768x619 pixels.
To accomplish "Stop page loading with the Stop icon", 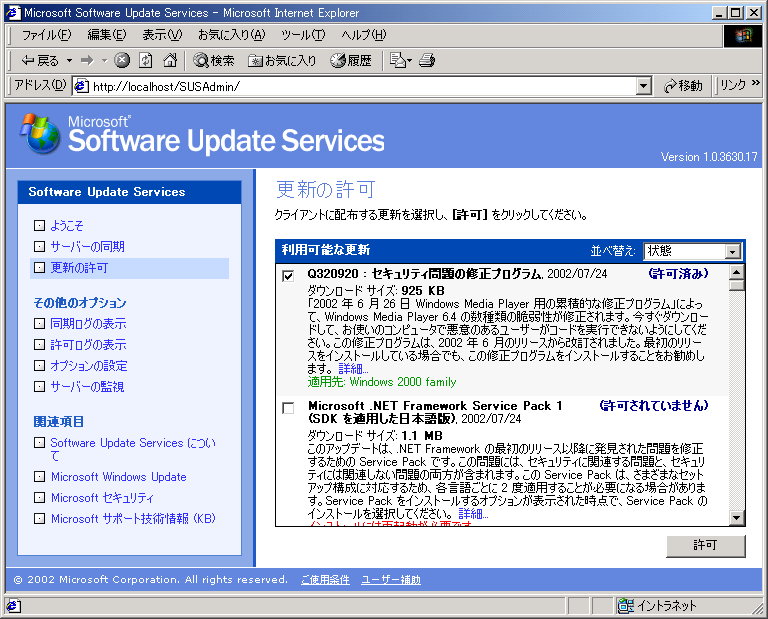I will coord(122,60).
